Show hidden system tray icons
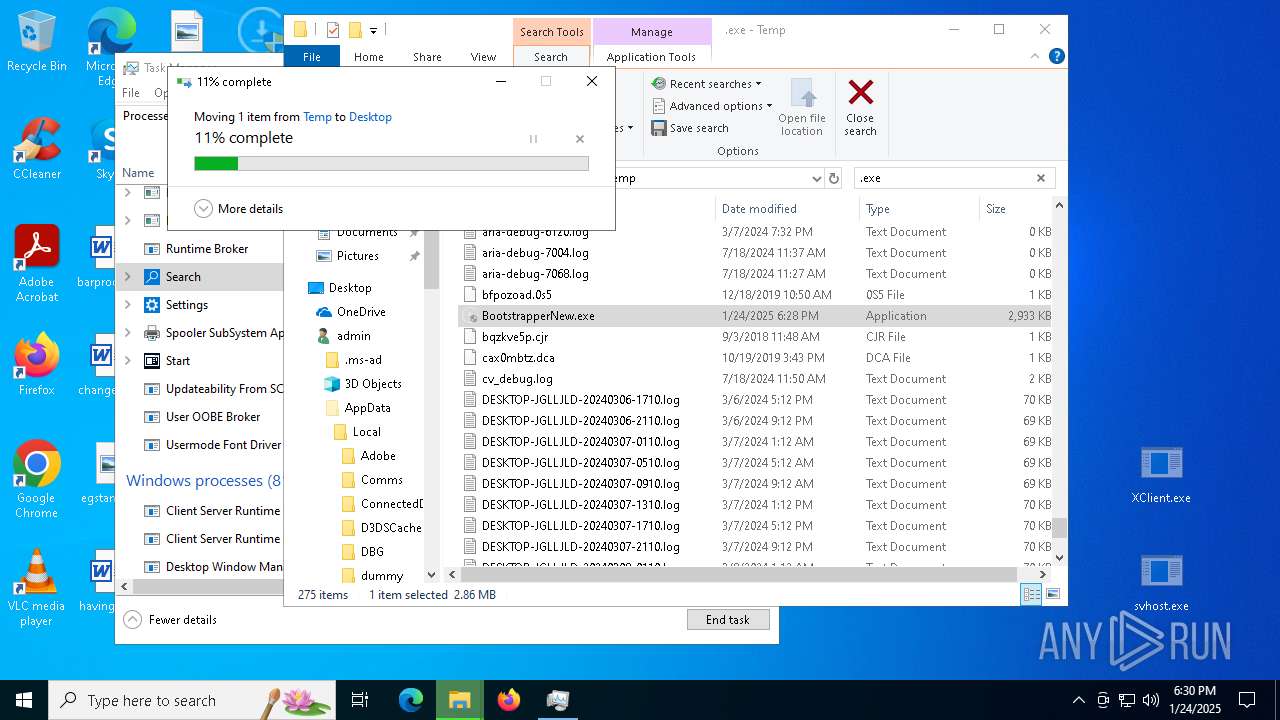 point(1078,700)
